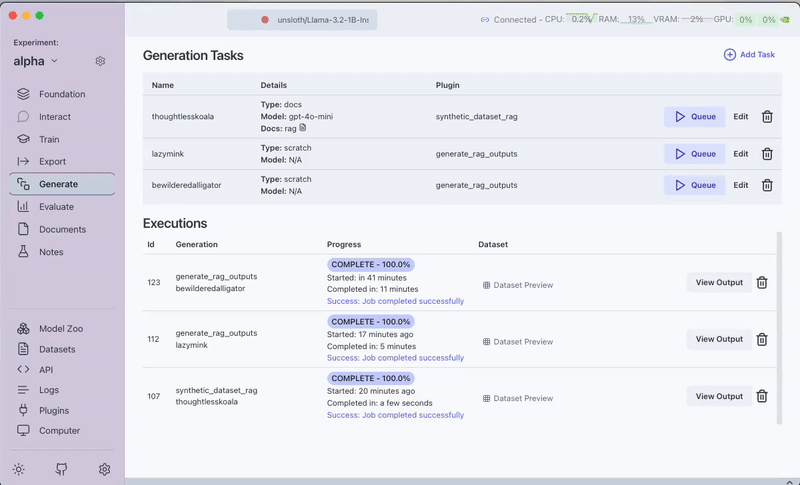
Task: View Output for execution 107
Action: coord(718,396)
